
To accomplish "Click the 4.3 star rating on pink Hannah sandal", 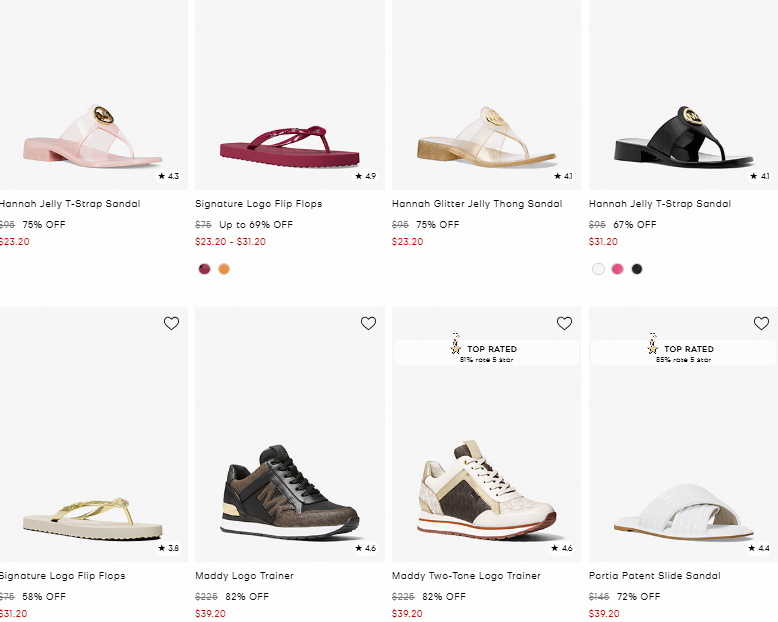I will pyautogui.click(x=168, y=176).
